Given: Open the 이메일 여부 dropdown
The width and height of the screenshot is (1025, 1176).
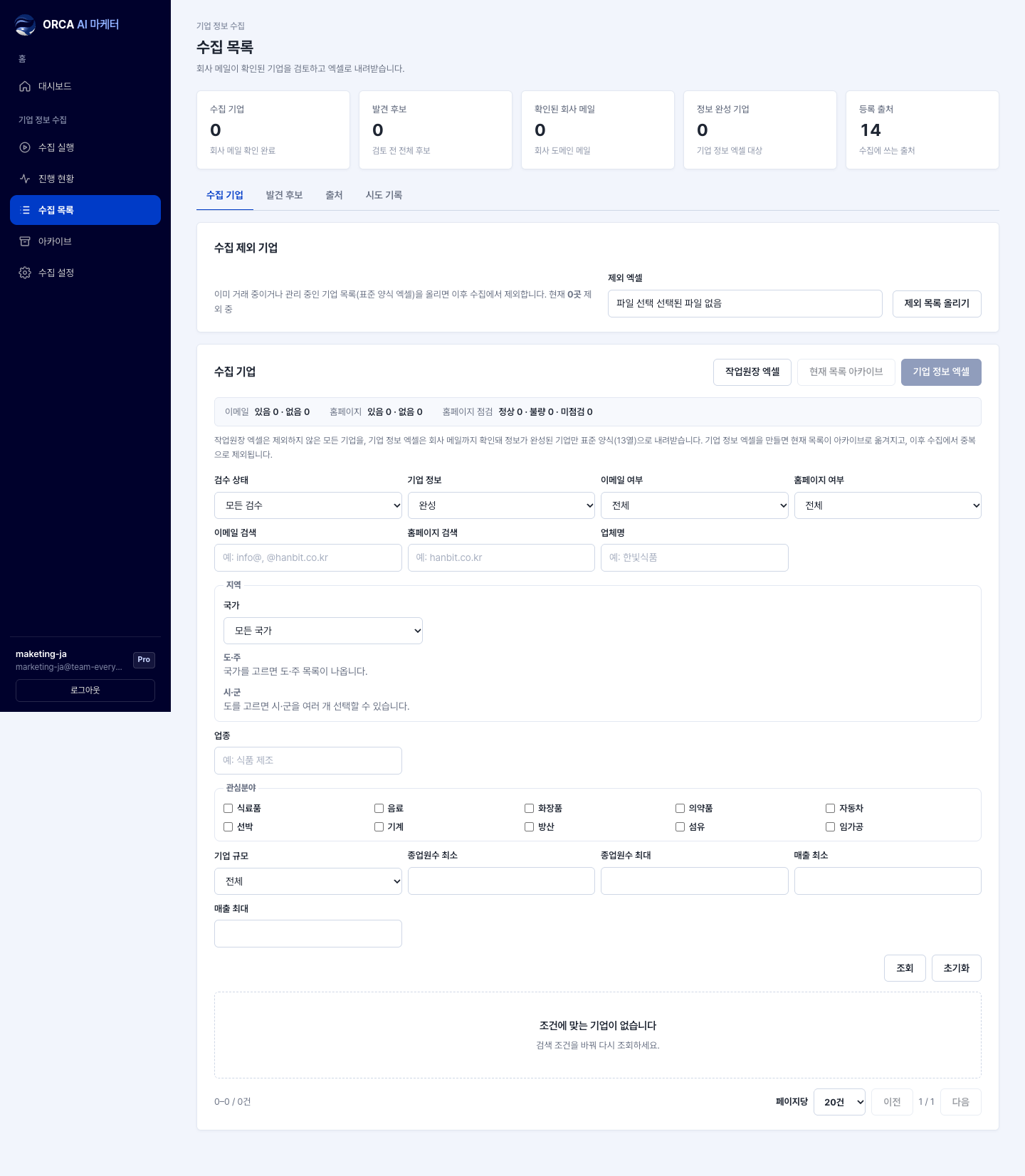Looking at the screenshot, I should (x=695, y=505).
